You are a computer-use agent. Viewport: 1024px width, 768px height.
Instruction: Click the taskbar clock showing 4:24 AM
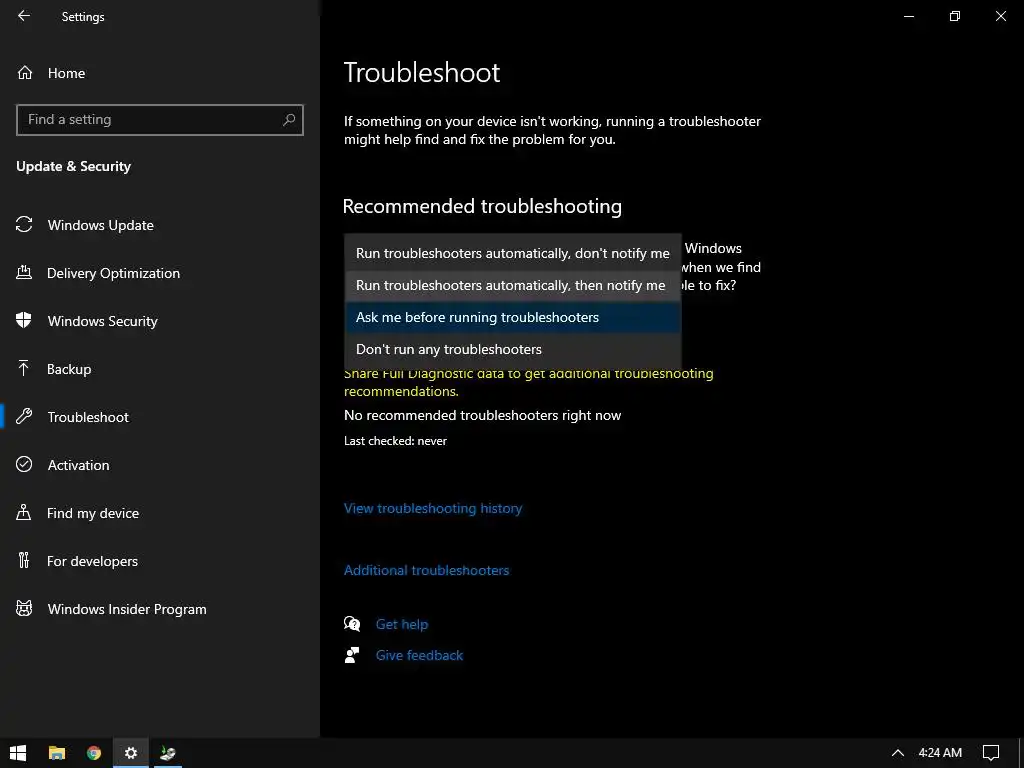pyautogui.click(x=940, y=753)
